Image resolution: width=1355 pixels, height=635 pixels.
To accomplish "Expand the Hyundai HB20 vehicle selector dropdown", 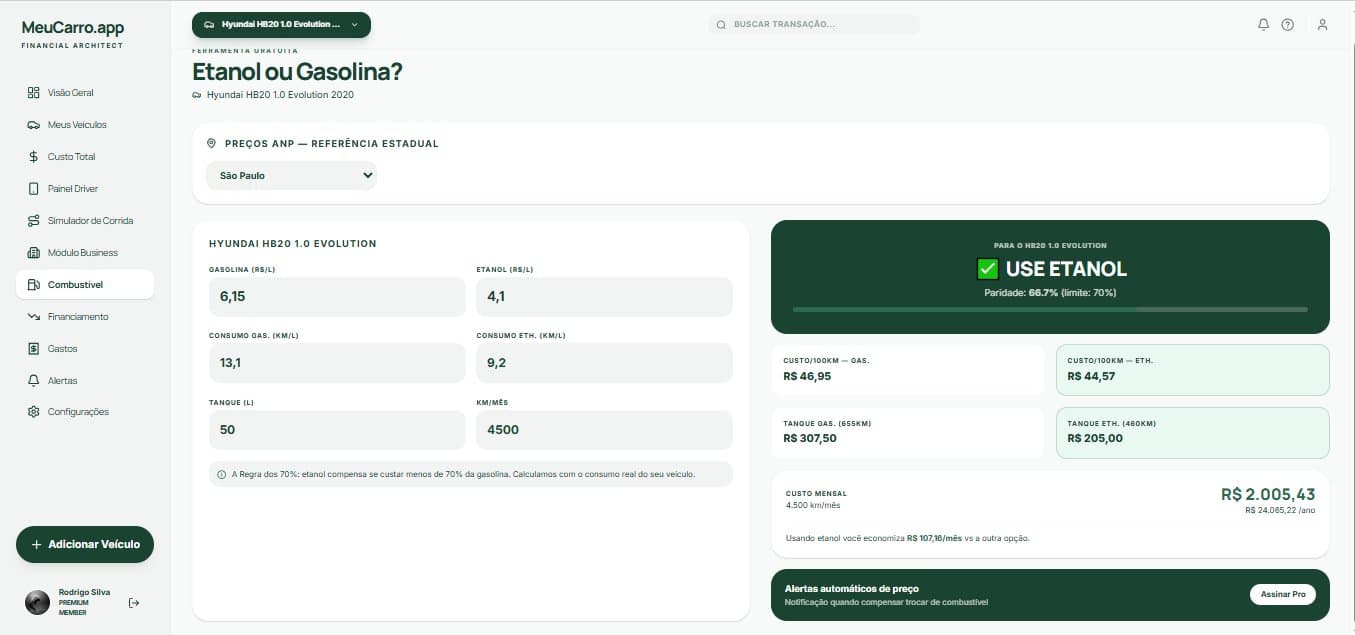I will pos(281,24).
